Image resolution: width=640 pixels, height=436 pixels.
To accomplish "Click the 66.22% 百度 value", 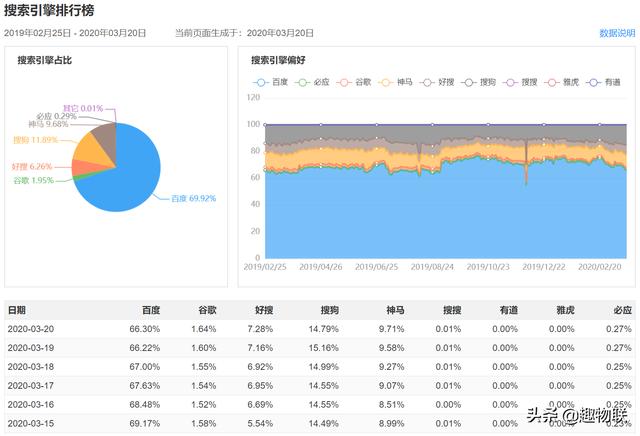I will click(145, 348).
